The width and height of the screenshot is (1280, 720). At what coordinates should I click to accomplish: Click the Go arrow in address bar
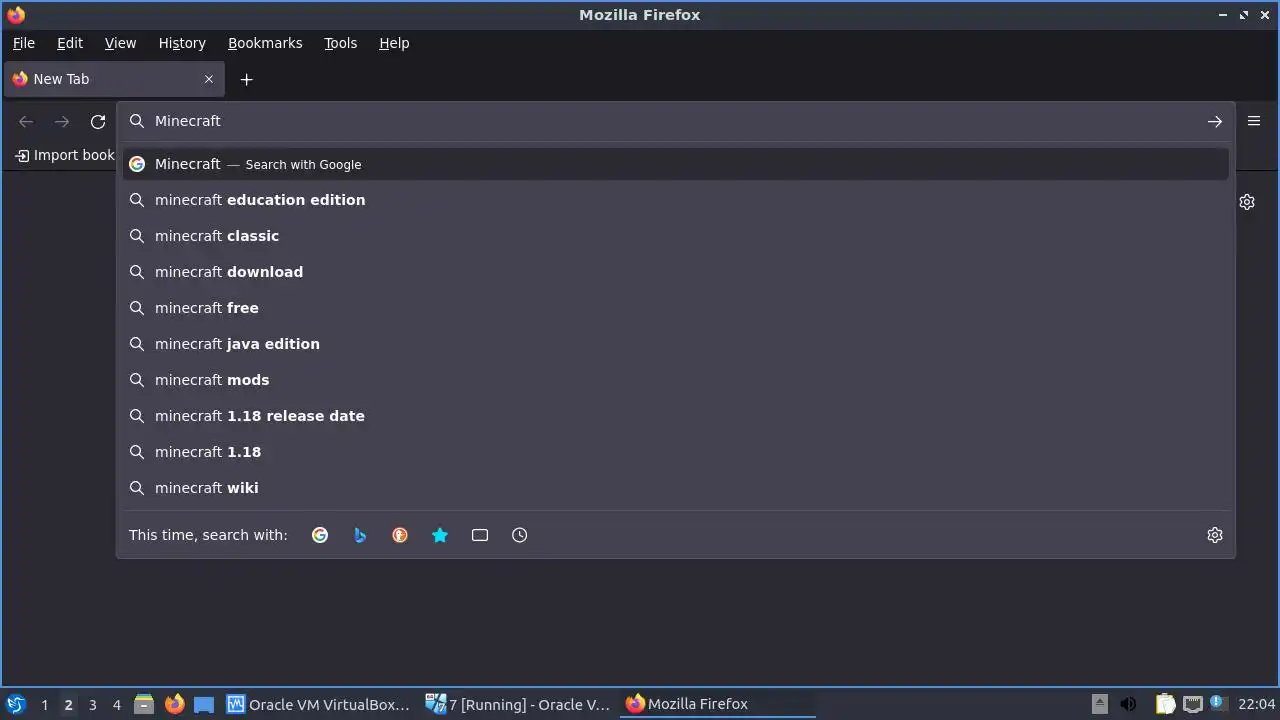pos(1215,121)
